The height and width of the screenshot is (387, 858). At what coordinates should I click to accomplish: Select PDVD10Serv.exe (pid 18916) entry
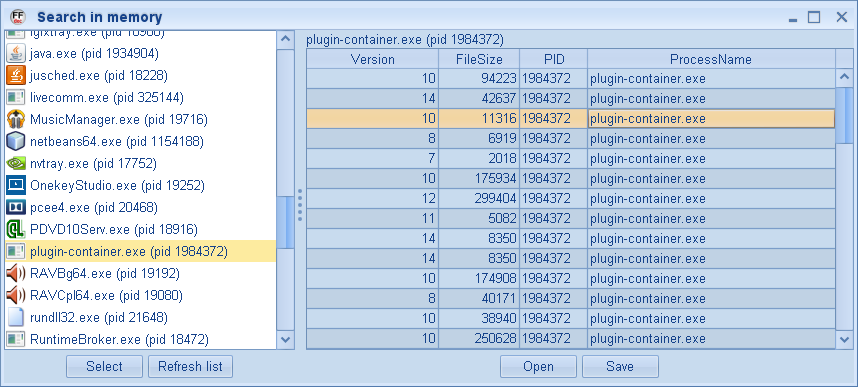tap(140, 229)
